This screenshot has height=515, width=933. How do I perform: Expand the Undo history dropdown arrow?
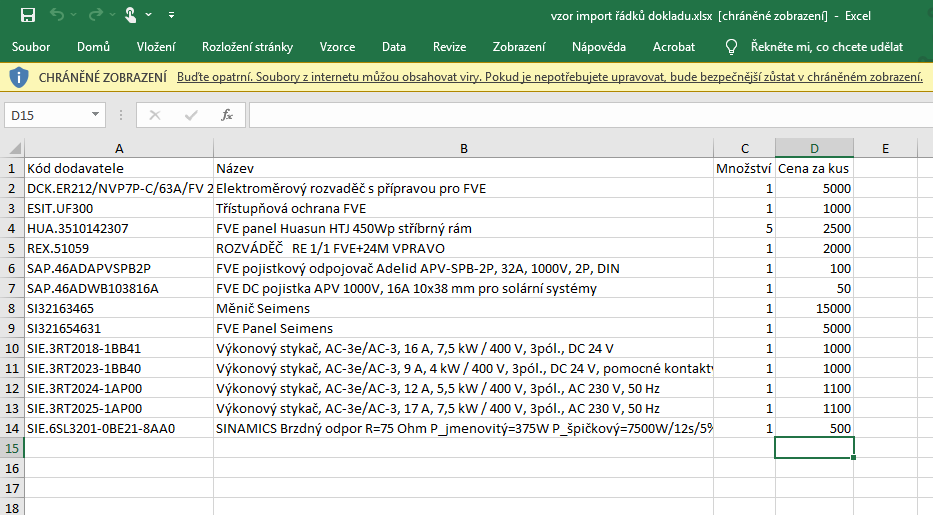pyautogui.click(x=73, y=14)
